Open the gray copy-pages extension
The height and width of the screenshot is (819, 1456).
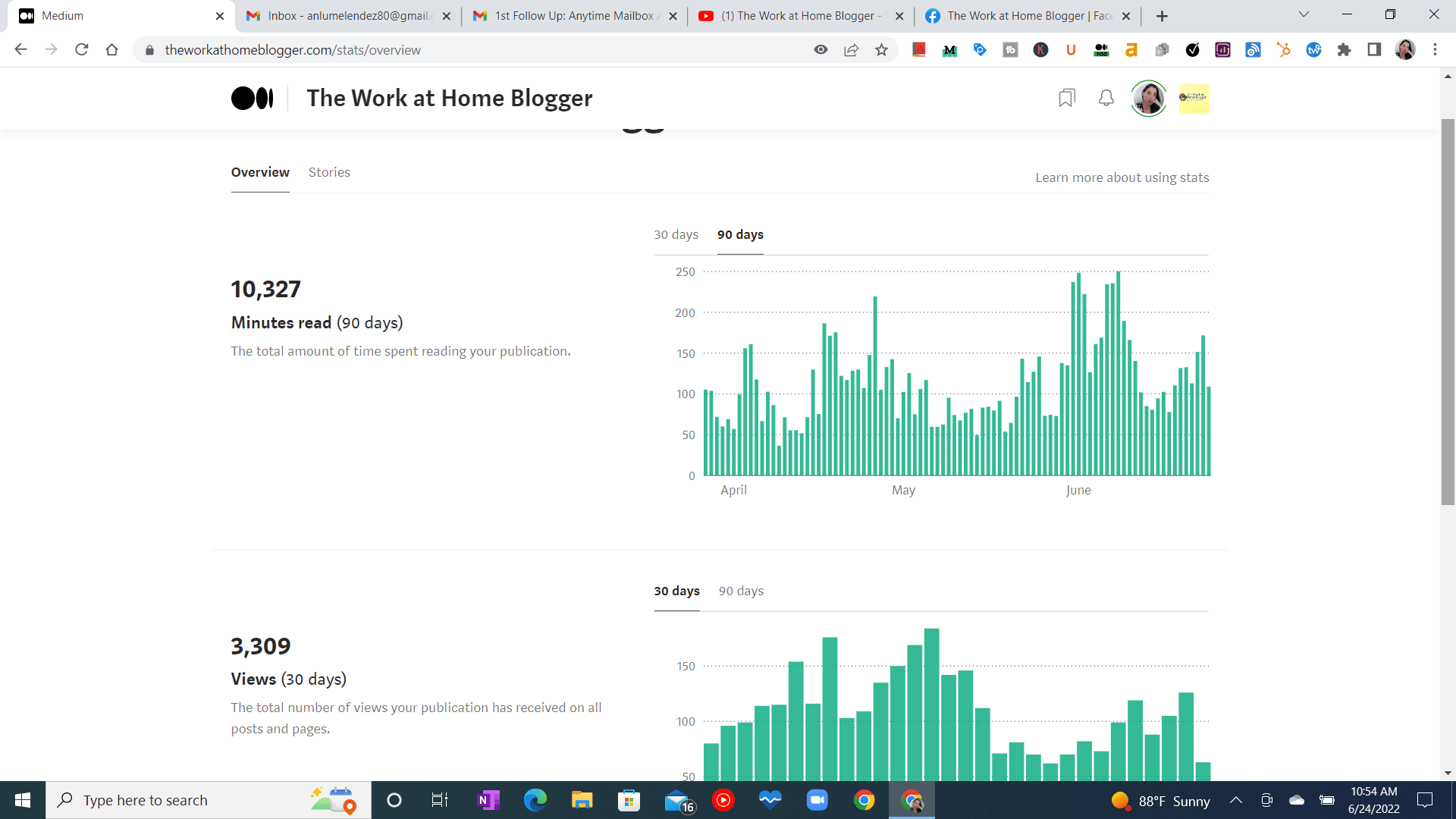point(1162,49)
